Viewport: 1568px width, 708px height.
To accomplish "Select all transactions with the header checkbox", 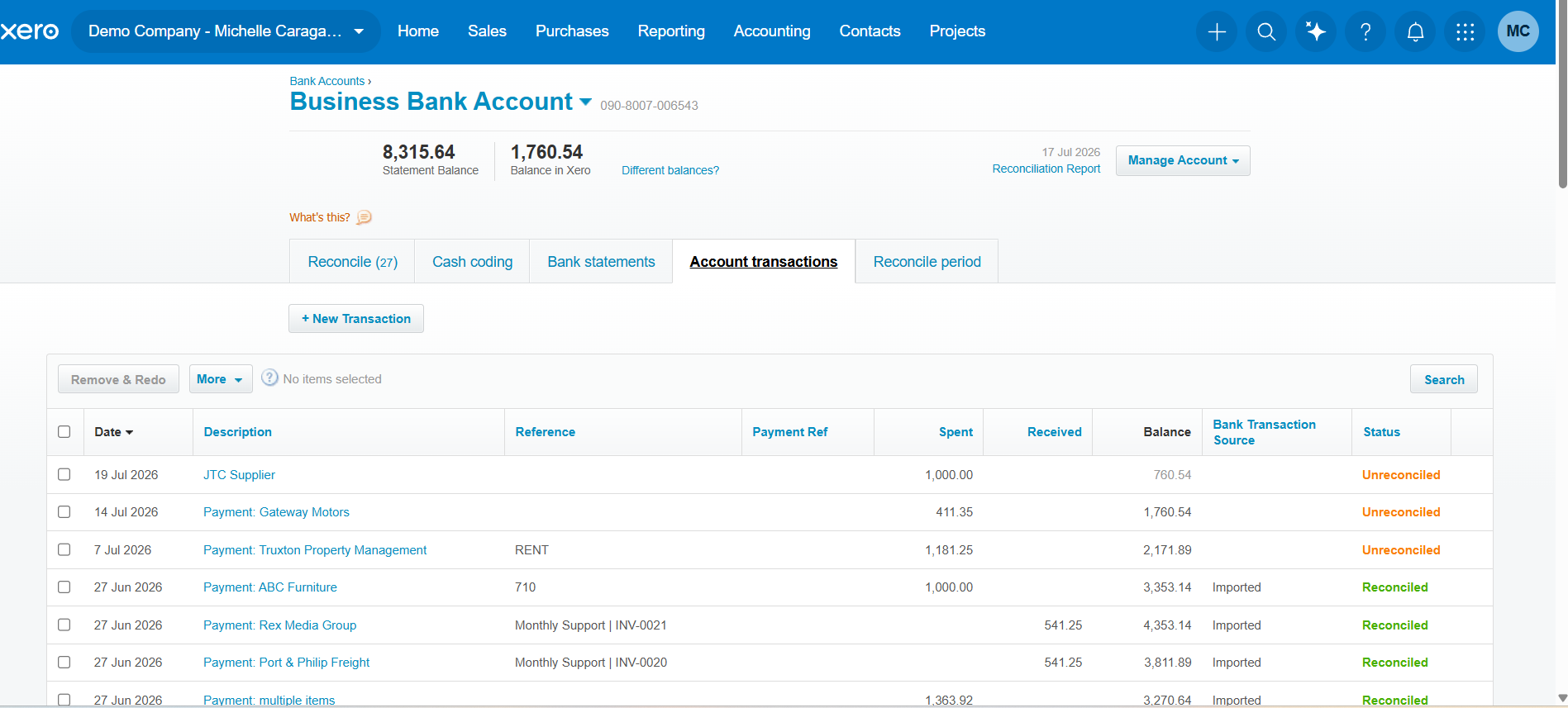I will tap(64, 431).
